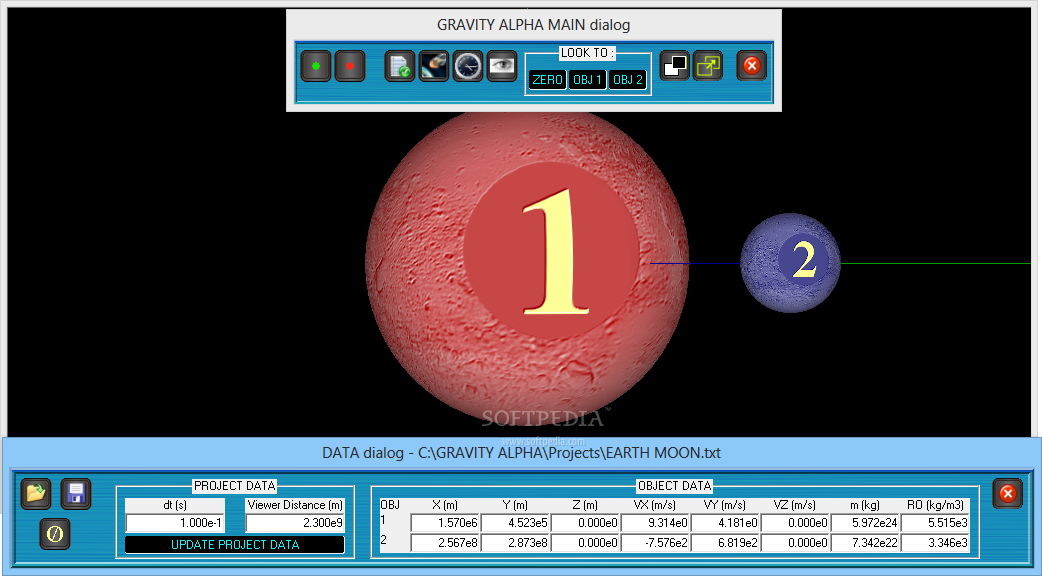Click the blue sphere labeled 2
1042x576 pixels.
click(x=790, y=262)
